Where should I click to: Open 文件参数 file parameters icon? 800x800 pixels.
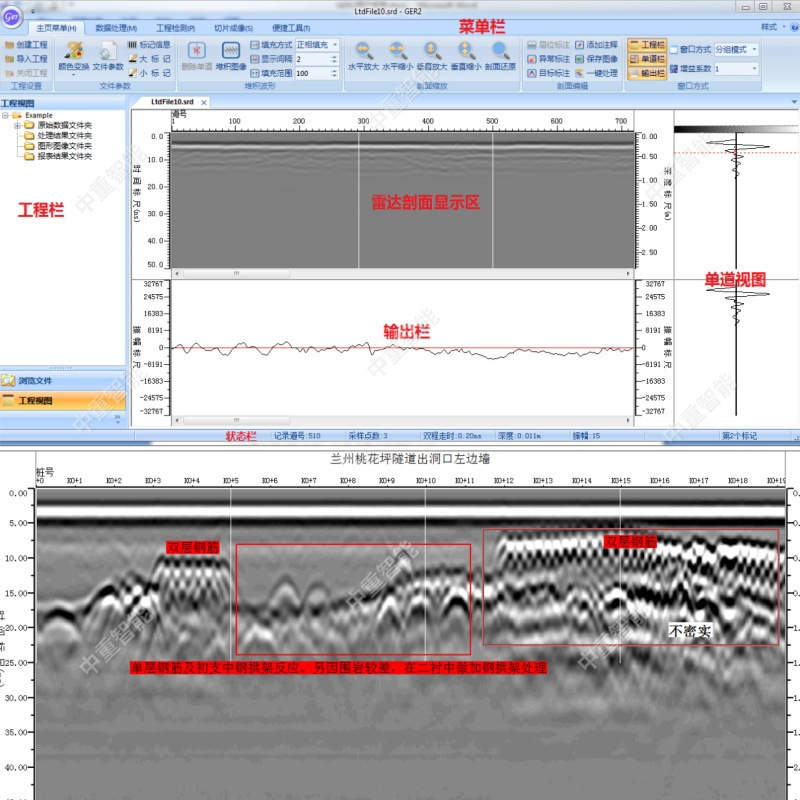[x=108, y=51]
